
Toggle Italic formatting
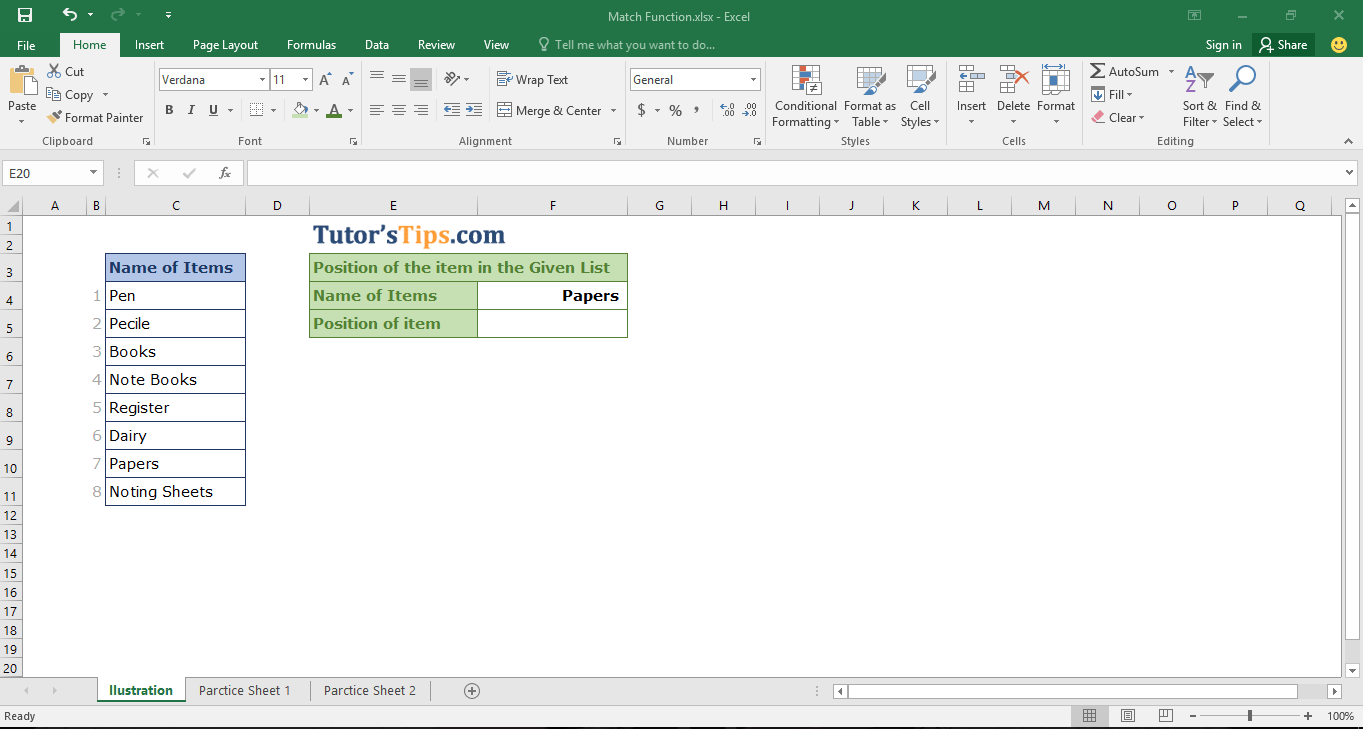click(191, 110)
